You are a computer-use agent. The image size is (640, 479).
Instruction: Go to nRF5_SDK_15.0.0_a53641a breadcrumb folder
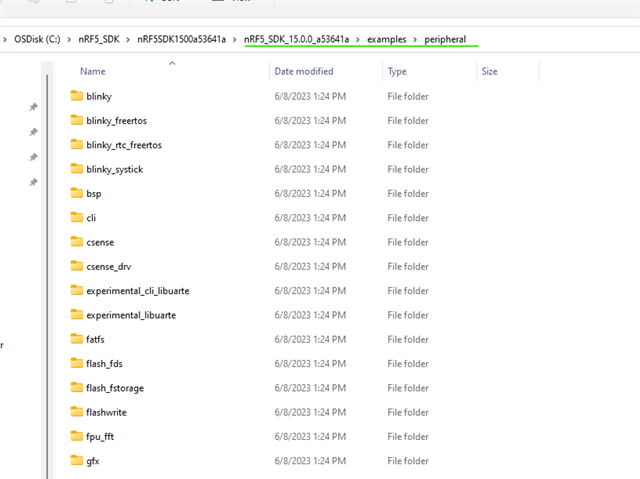click(296, 39)
